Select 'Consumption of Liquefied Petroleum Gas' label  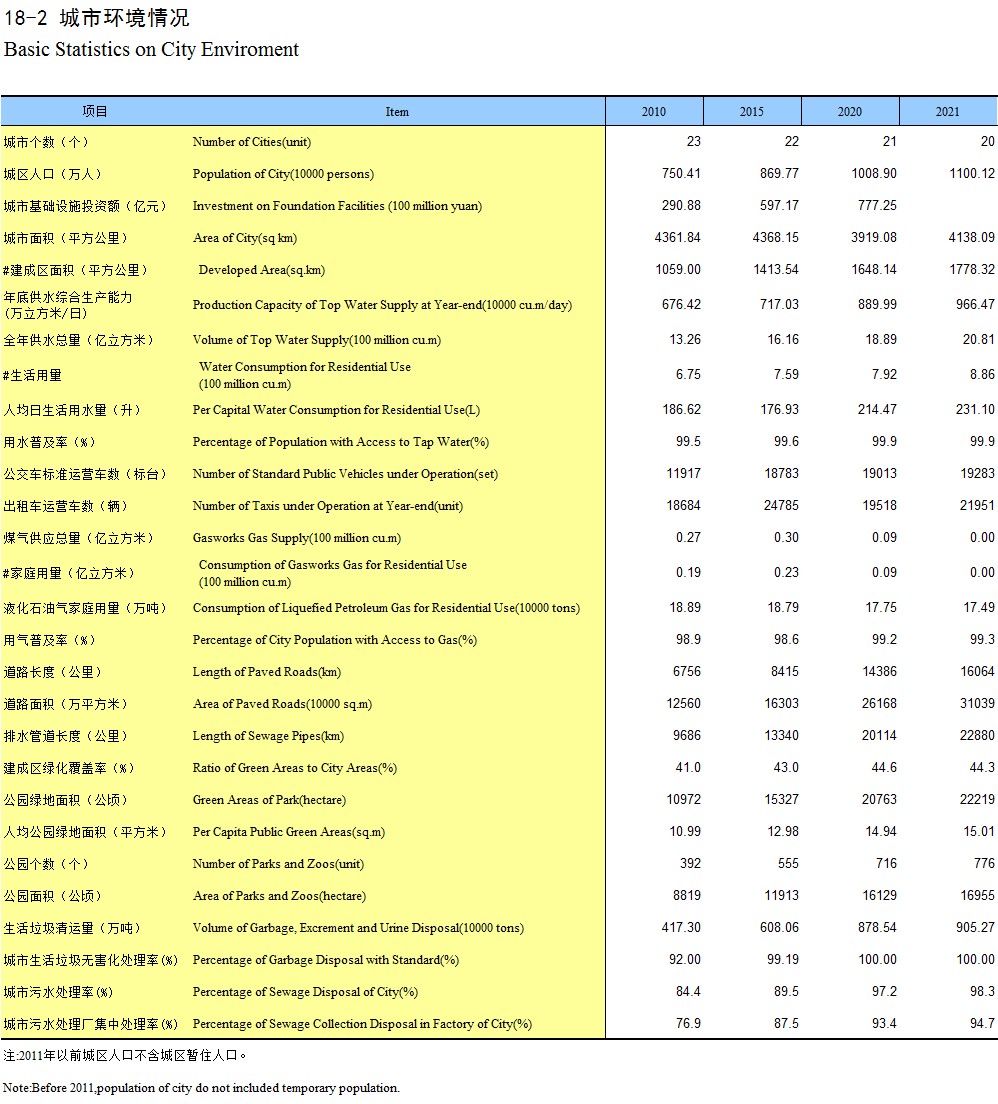point(386,608)
